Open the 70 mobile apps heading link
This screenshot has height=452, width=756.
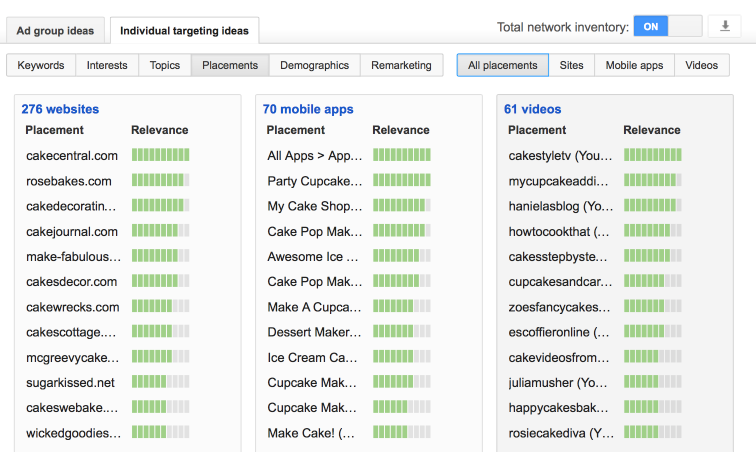point(307,109)
